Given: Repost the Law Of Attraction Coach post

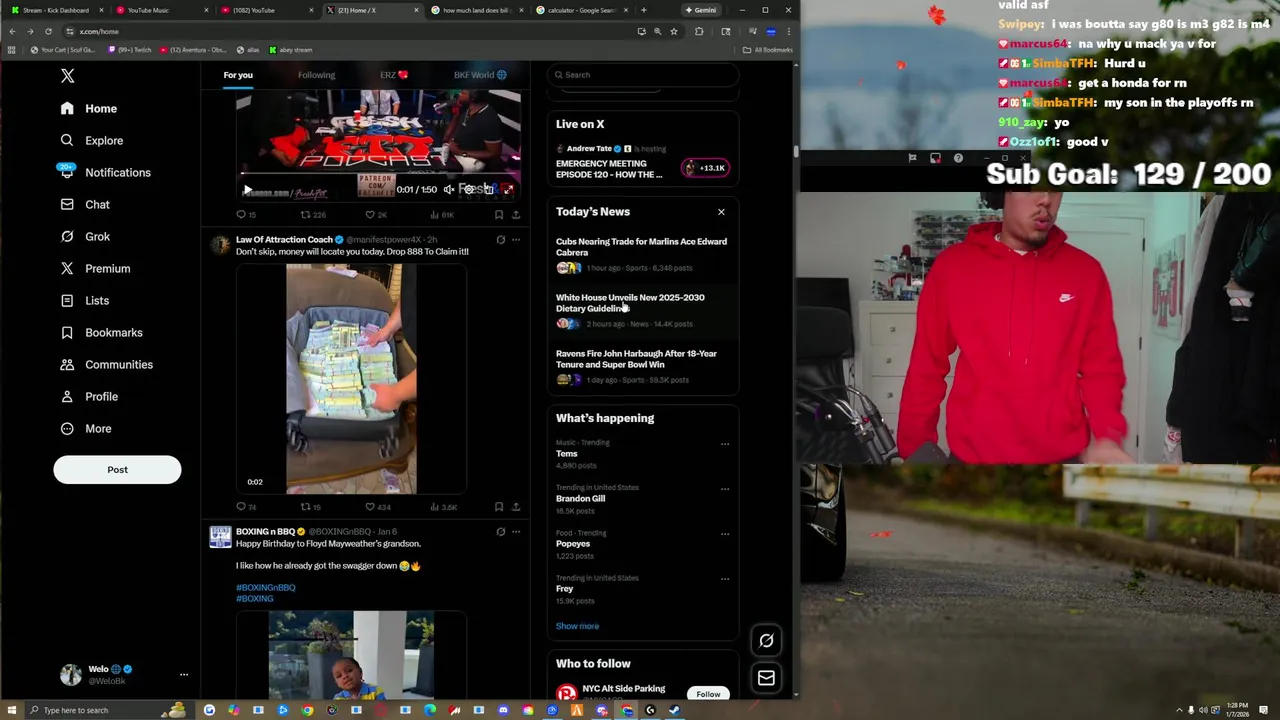Looking at the screenshot, I should click(x=310, y=507).
